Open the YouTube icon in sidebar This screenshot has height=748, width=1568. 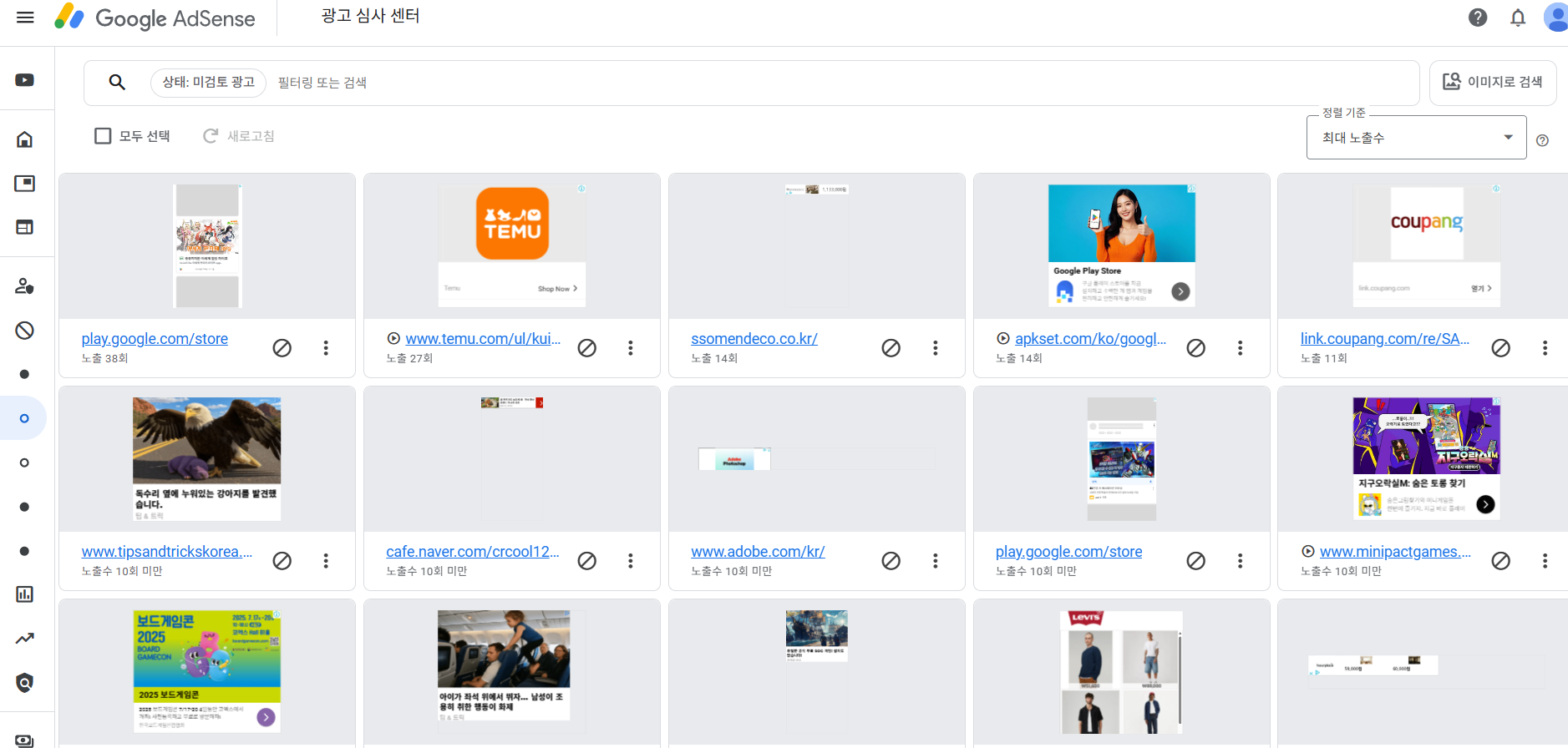(25, 80)
